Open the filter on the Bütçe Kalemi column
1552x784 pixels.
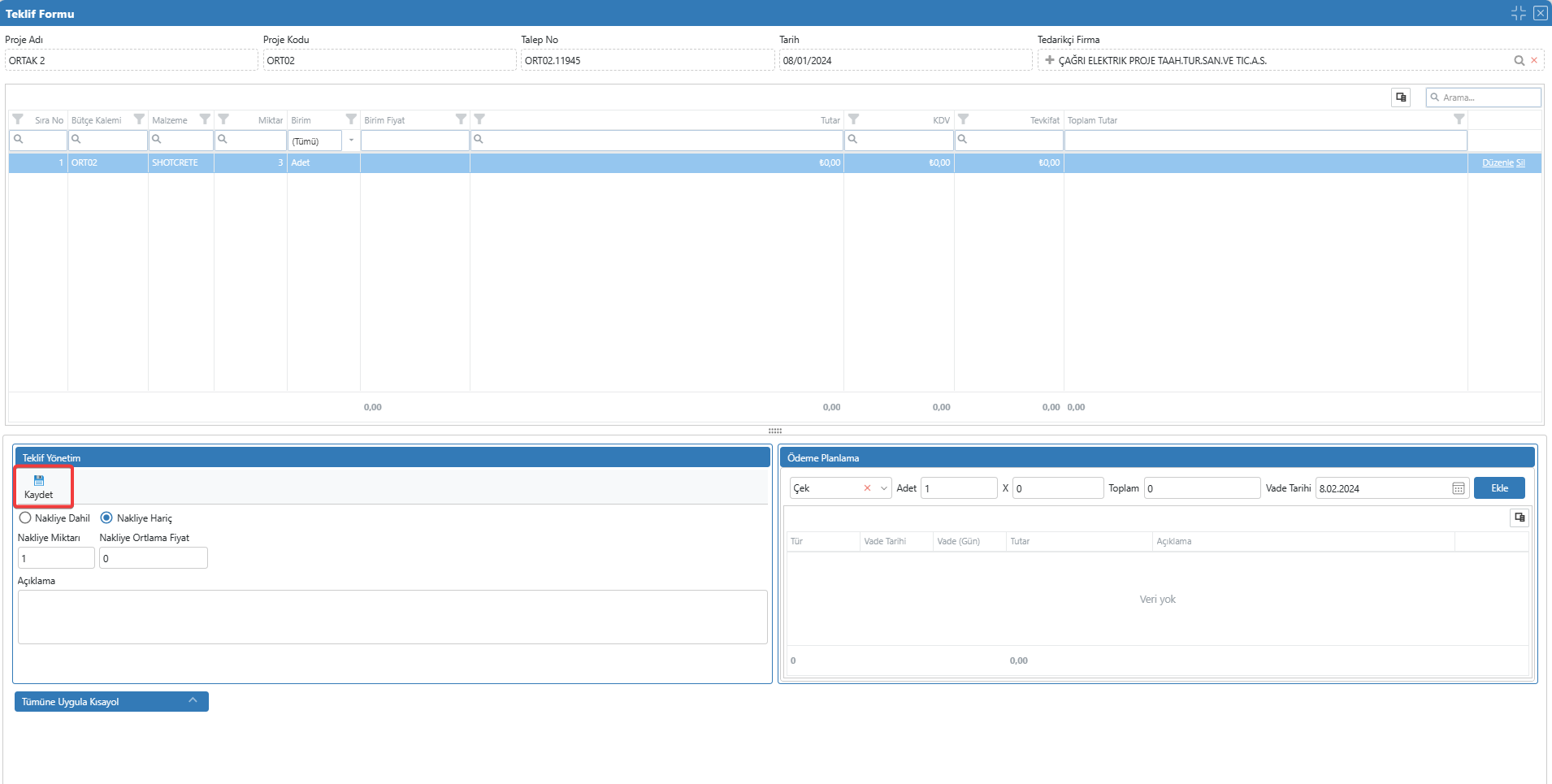pyautogui.click(x=139, y=119)
